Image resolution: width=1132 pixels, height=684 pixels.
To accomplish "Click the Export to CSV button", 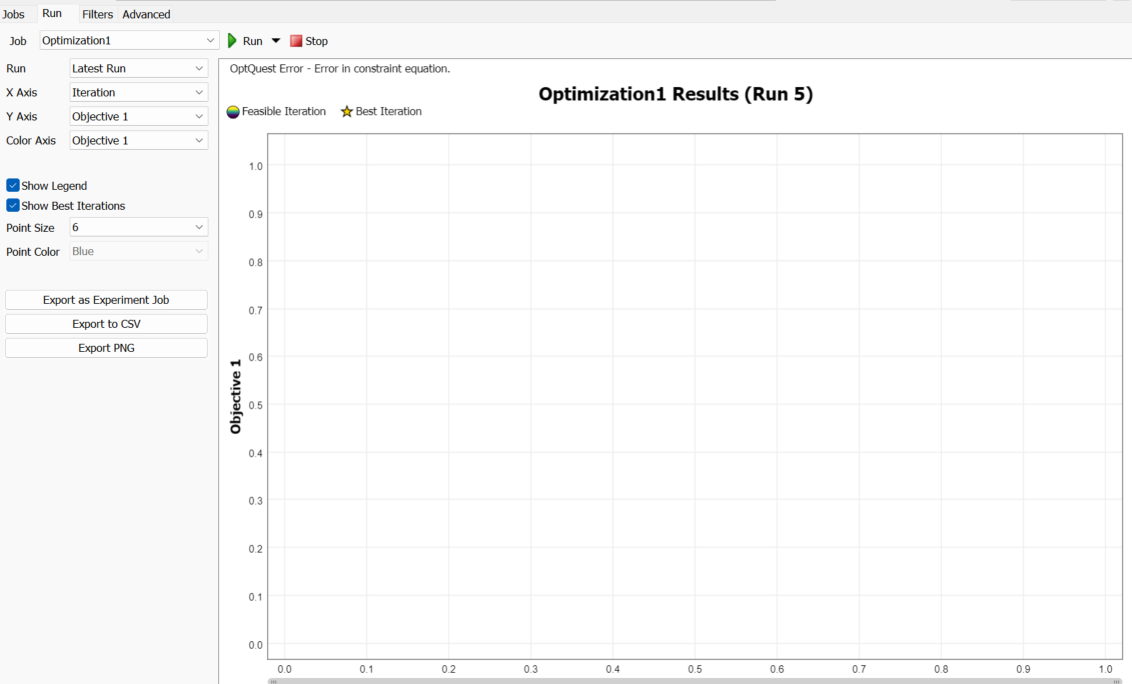I will (106, 324).
